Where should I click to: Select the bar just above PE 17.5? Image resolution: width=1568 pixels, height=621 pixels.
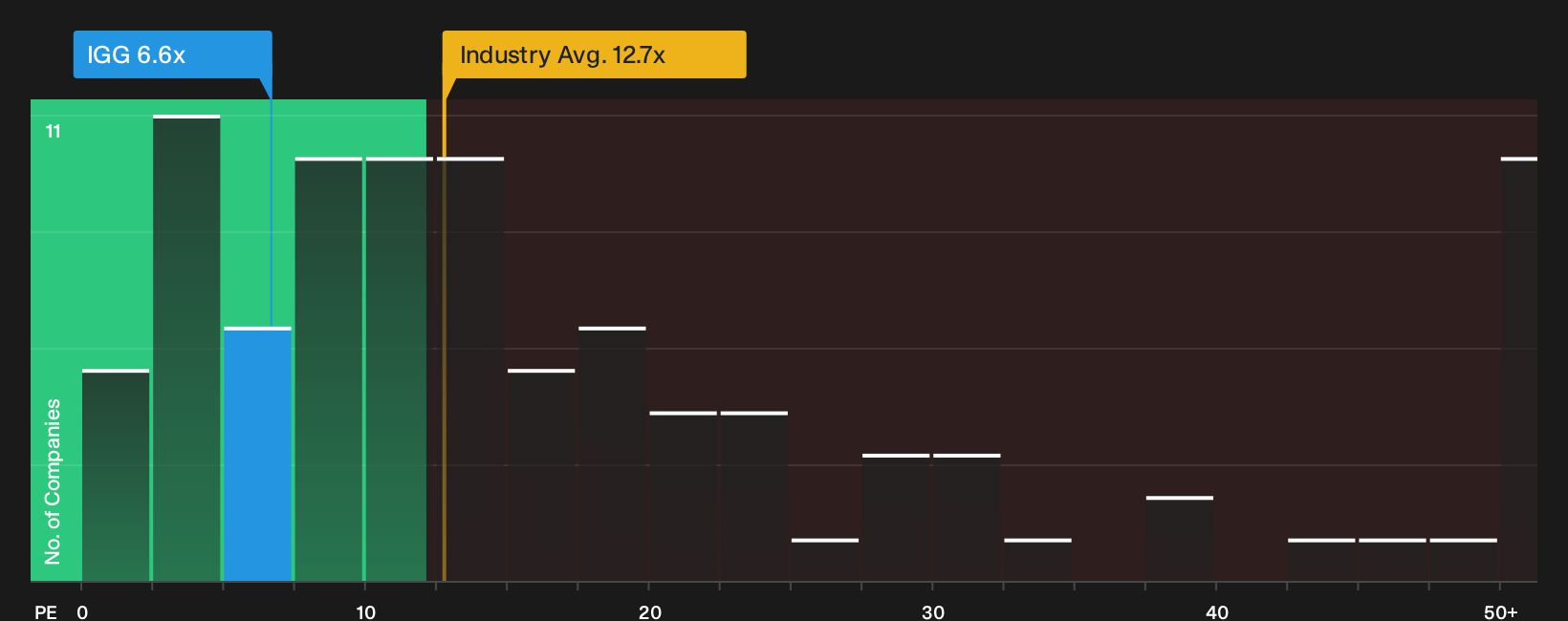612,454
